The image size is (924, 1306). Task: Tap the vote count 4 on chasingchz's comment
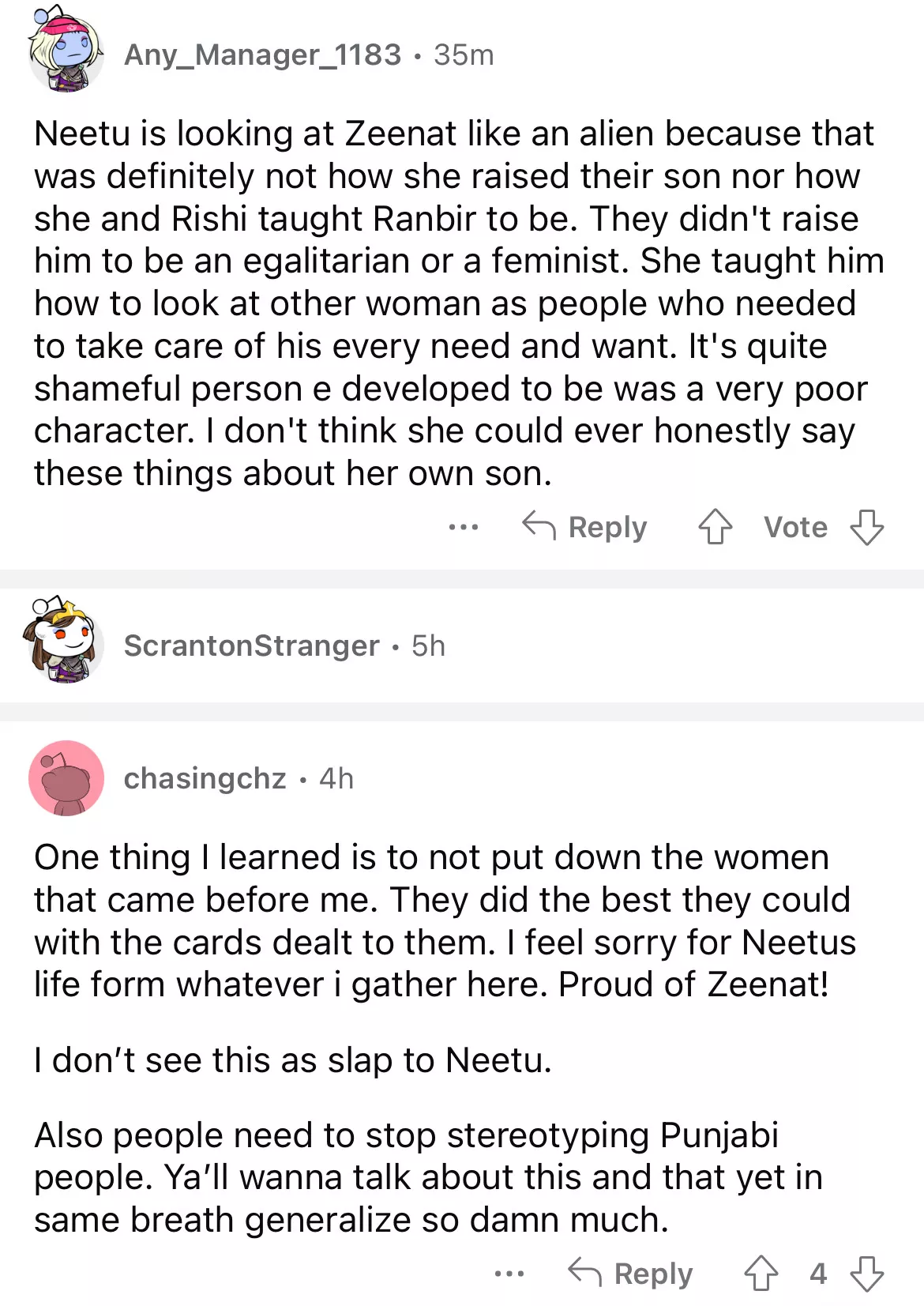[x=817, y=1273]
